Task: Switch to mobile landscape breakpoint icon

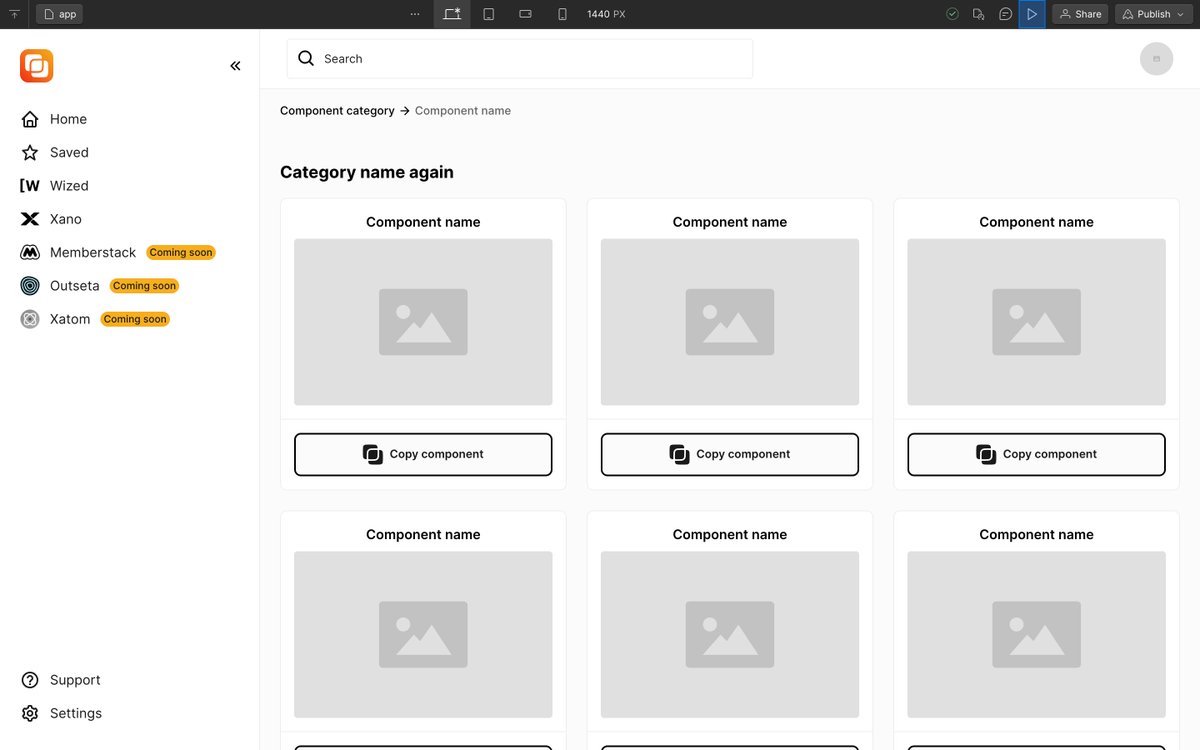Action: click(x=525, y=14)
